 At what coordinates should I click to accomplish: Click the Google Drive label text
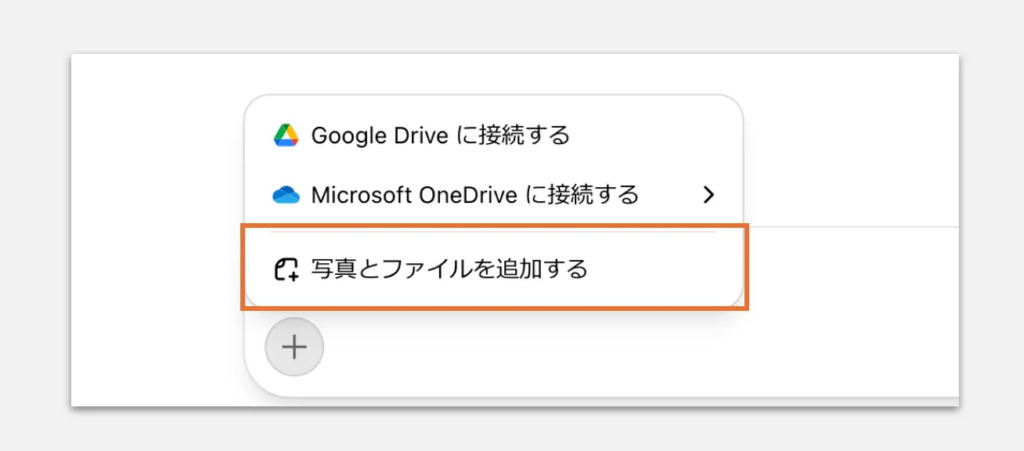point(379,135)
